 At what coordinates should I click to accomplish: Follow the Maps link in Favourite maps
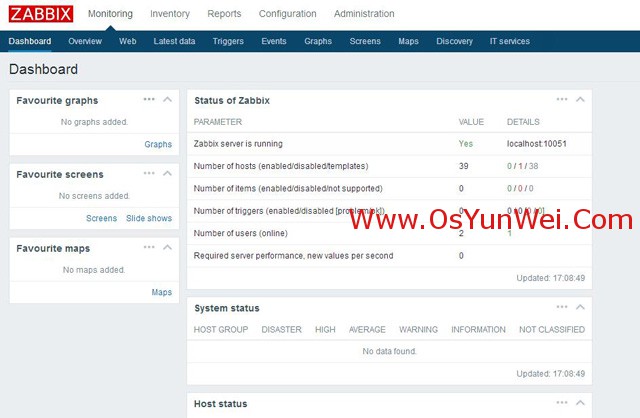coord(162,292)
